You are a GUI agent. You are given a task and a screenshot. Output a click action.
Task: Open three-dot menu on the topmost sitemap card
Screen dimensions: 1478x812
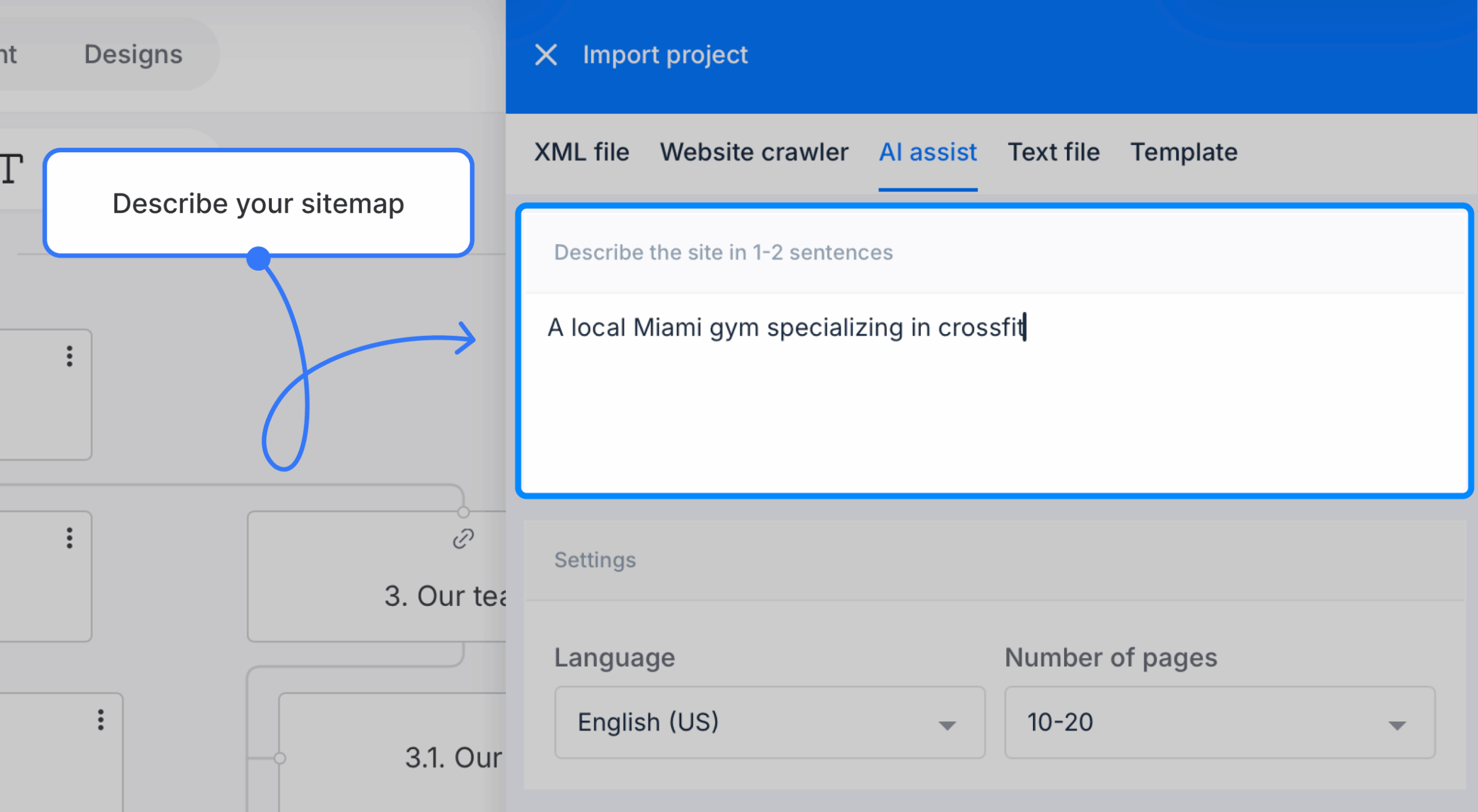69,356
